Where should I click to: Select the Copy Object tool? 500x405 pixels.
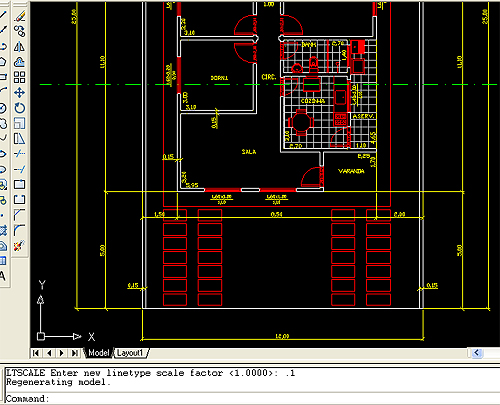[x=20, y=31]
